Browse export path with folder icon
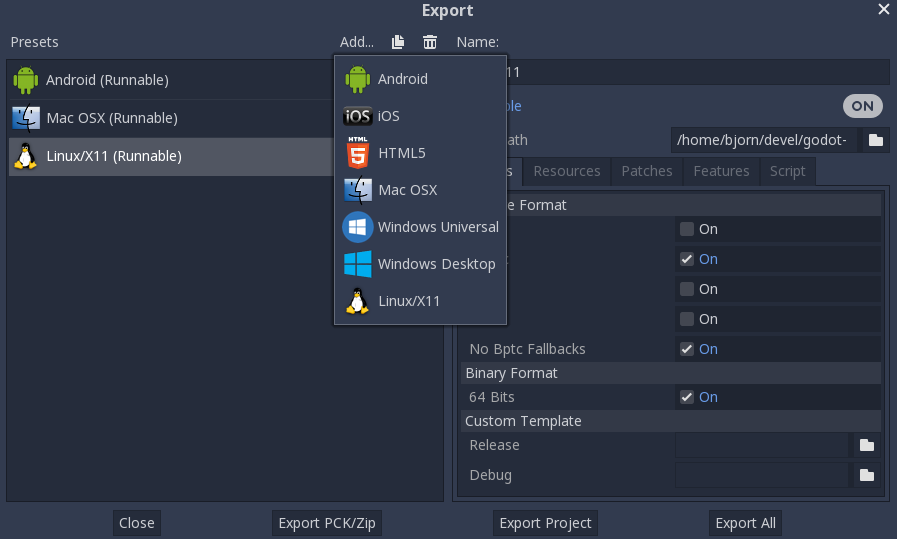The image size is (897, 539). (x=876, y=140)
